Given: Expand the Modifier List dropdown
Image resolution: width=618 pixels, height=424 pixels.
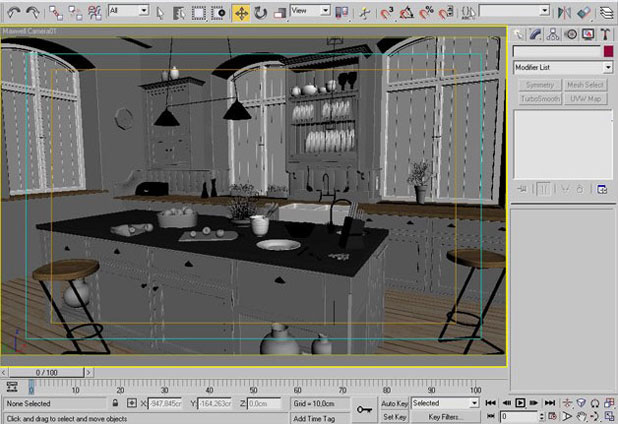Looking at the screenshot, I should pos(563,67).
